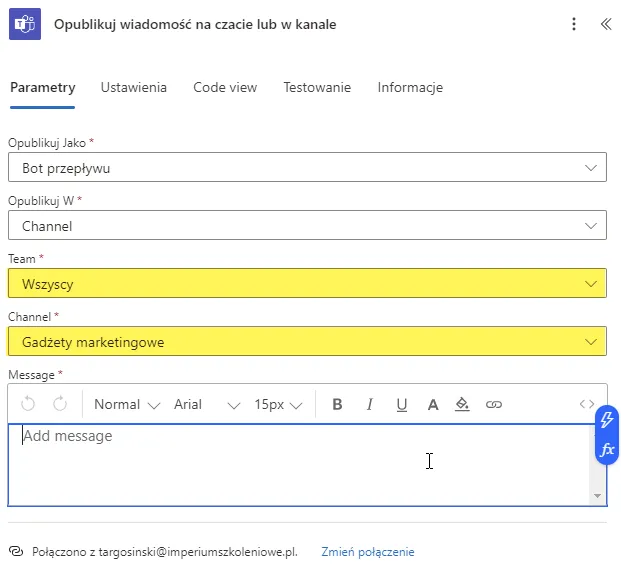Open the font color picker
Screen dimensions: 621x572
click(433, 404)
